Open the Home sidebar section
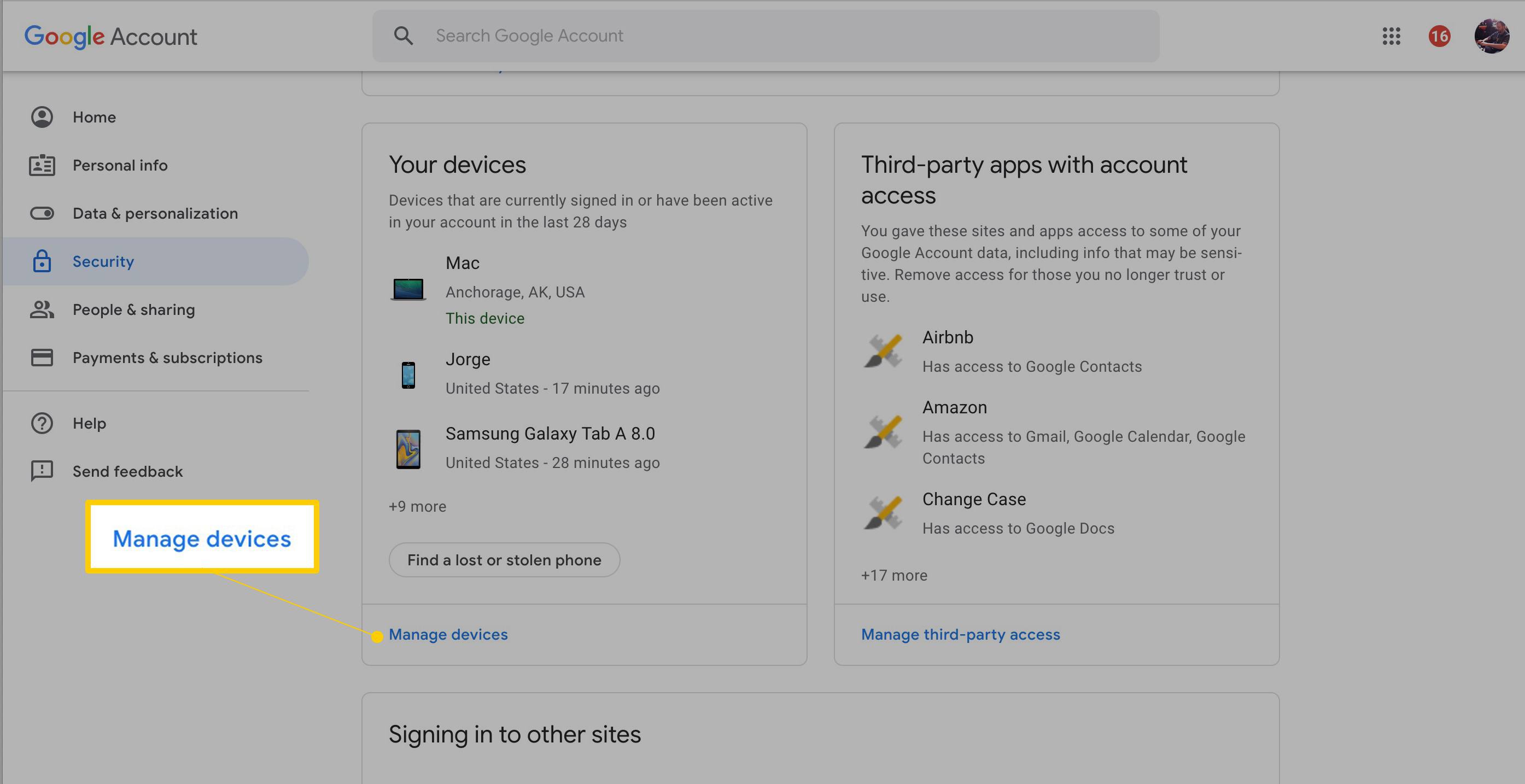Image resolution: width=1525 pixels, height=784 pixels. click(x=94, y=117)
